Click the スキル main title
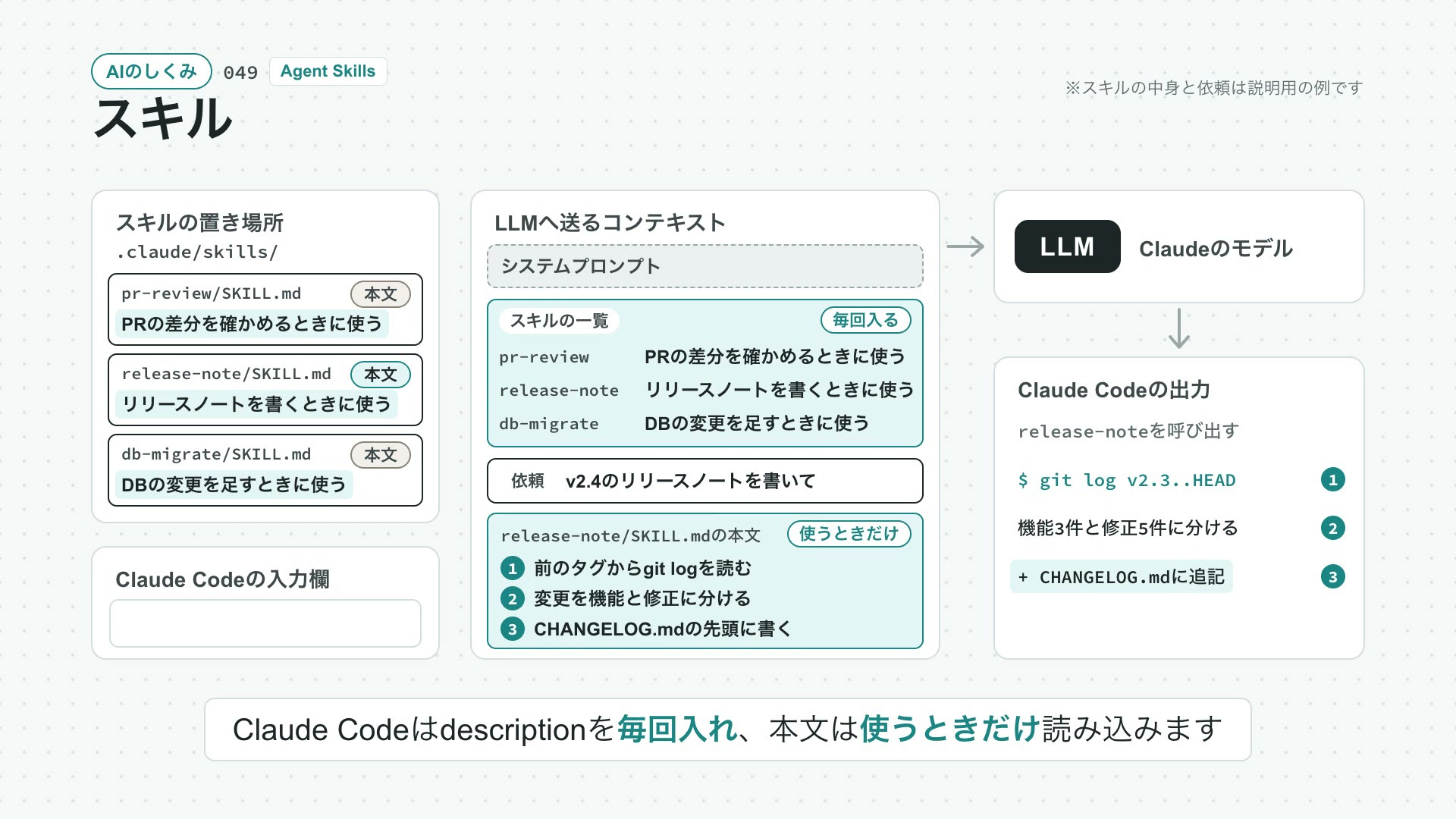Screen dimensions: 1456x819 coord(163,119)
